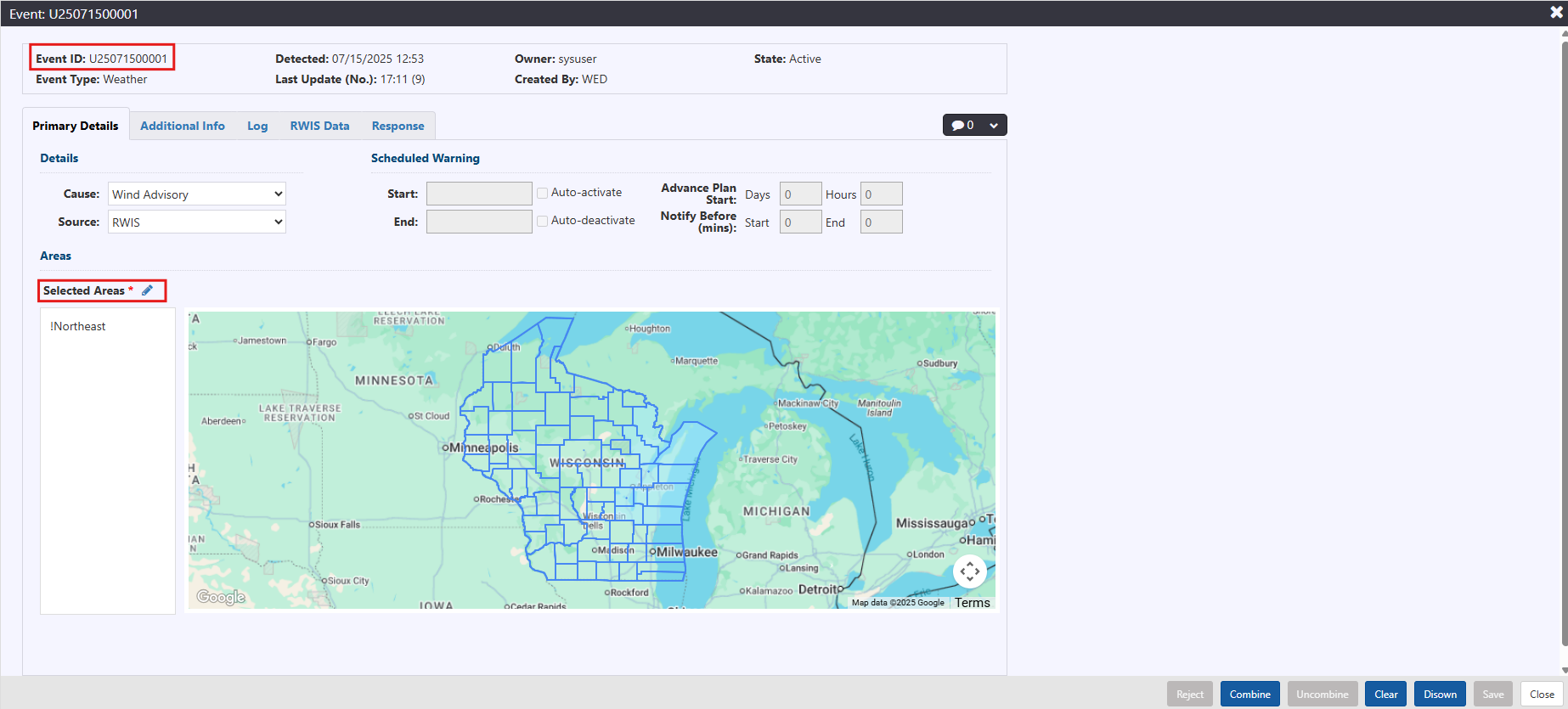Click the pencil edit icon beside Selected Areas
This screenshot has height=709, width=1568.
pyautogui.click(x=147, y=290)
